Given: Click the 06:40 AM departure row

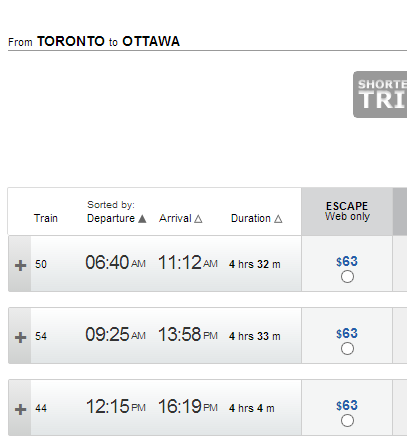Looking at the screenshot, I should point(155,264).
